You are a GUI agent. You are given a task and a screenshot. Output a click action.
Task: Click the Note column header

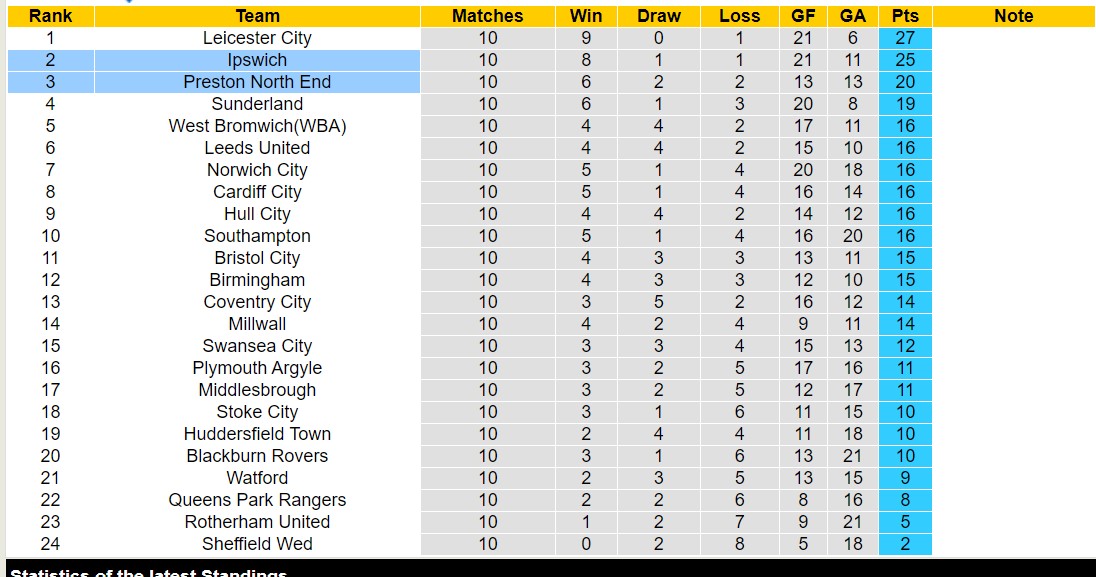tap(1013, 16)
